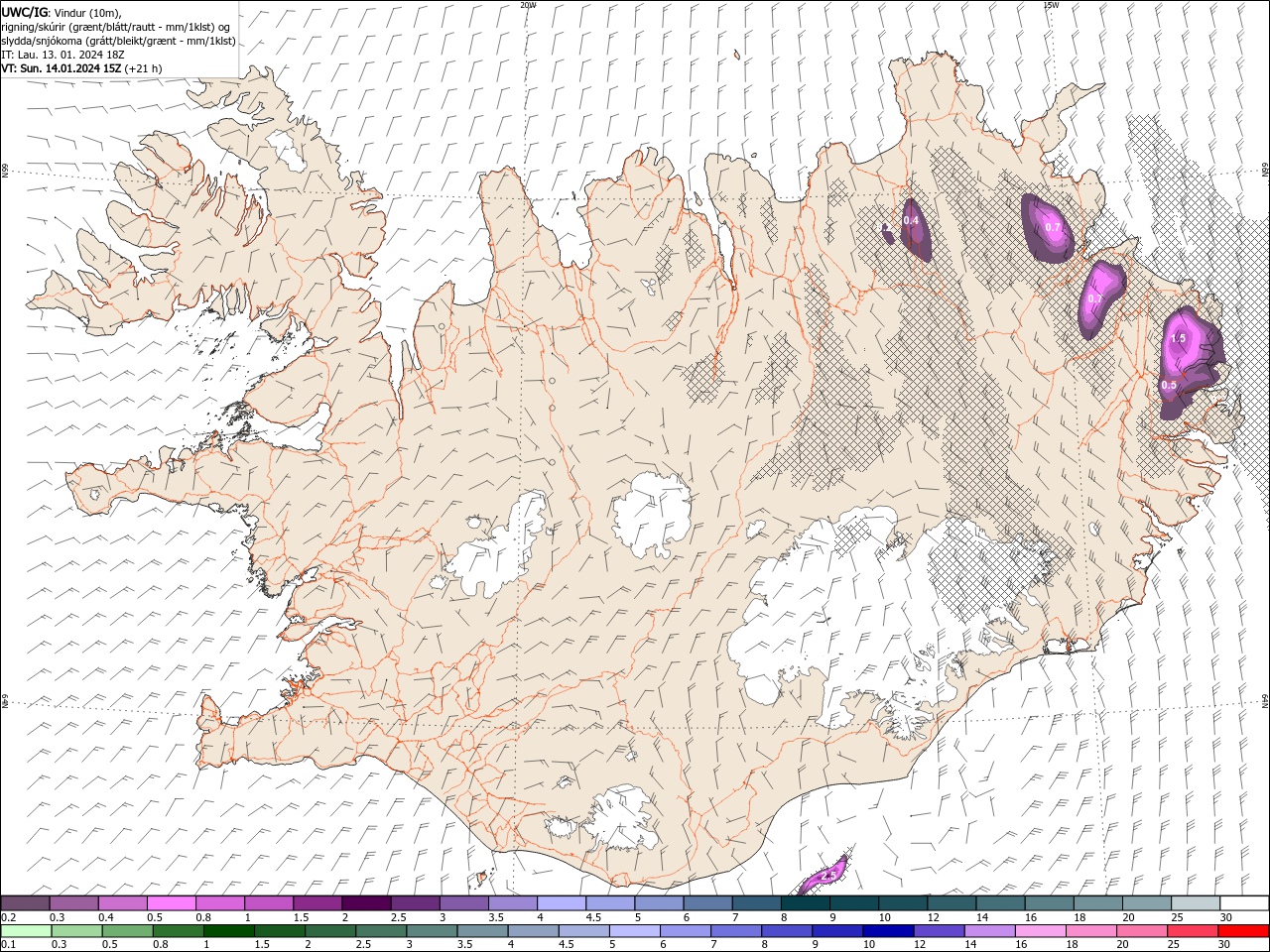This screenshot has width=1270, height=952.
Task: Click the 15W longitude label
Action: [1051, 5]
